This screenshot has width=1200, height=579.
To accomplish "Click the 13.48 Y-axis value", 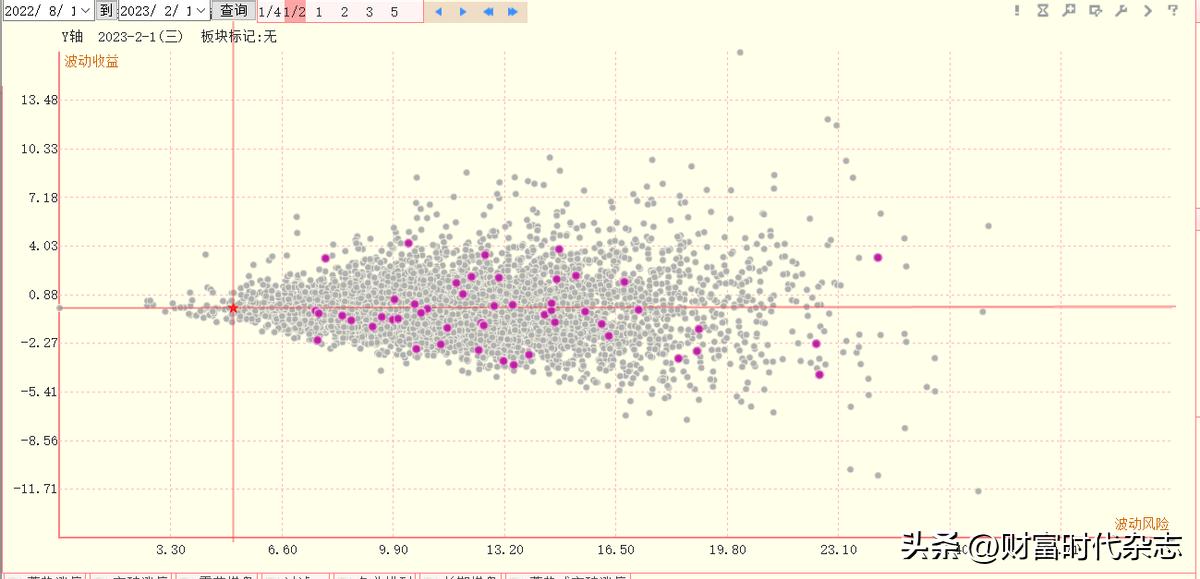I will pos(41,100).
